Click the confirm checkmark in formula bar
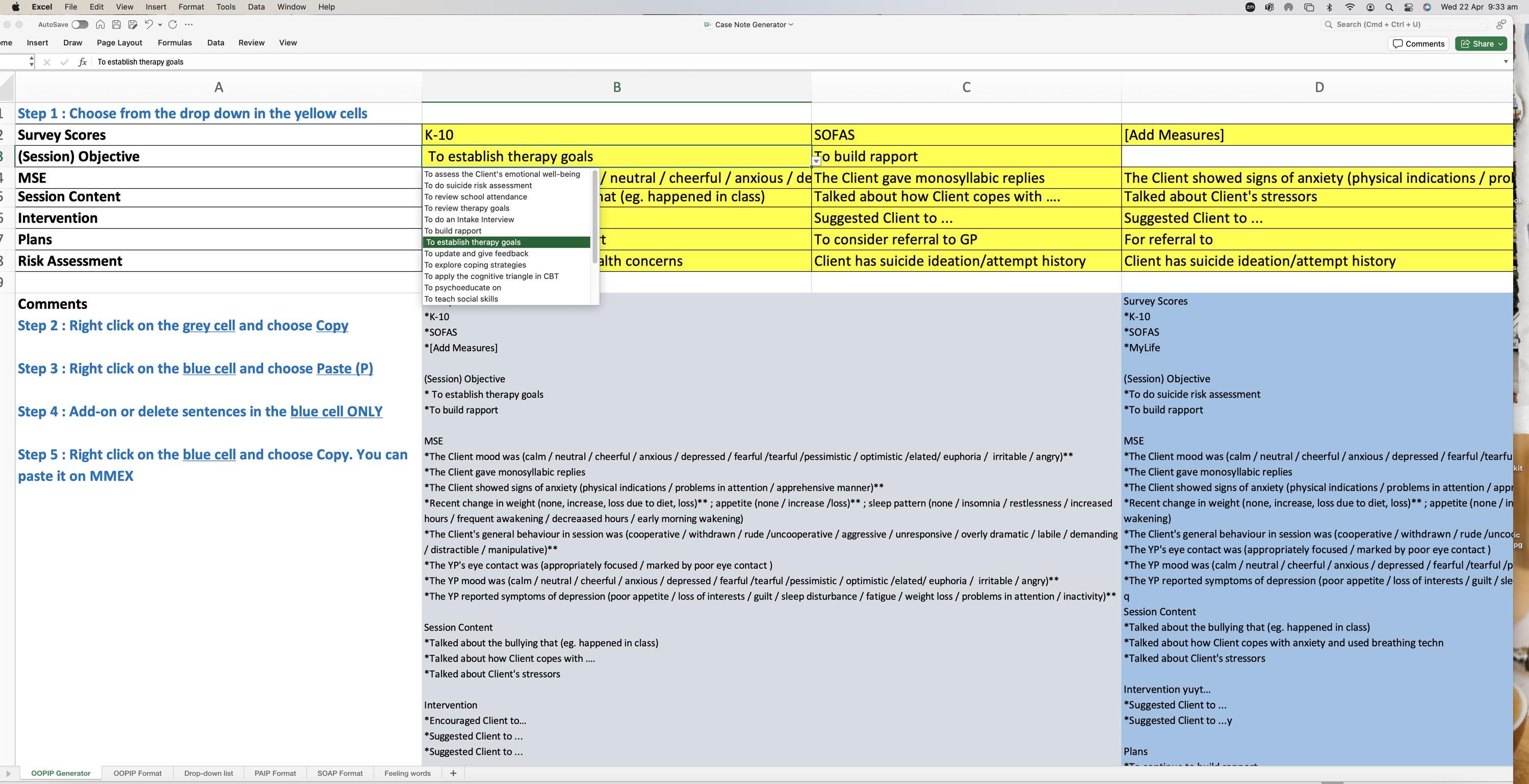This screenshot has height=784, width=1529. click(64, 62)
